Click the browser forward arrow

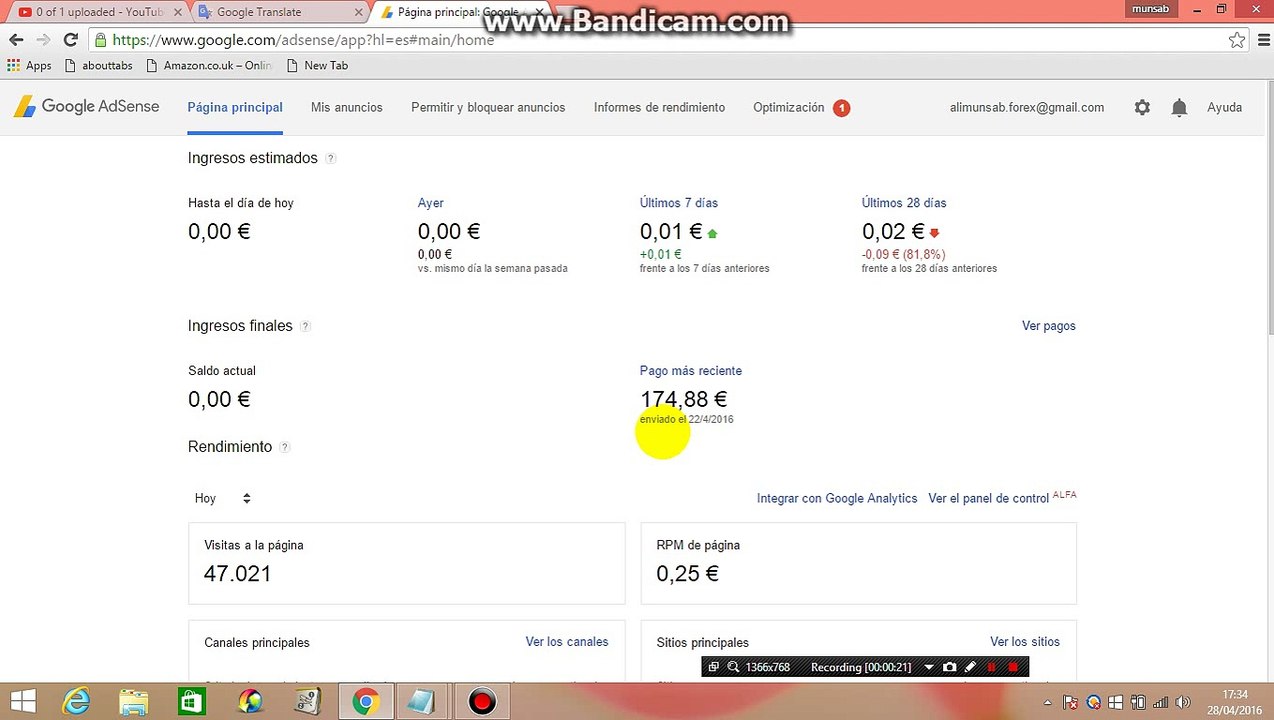pos(43,40)
